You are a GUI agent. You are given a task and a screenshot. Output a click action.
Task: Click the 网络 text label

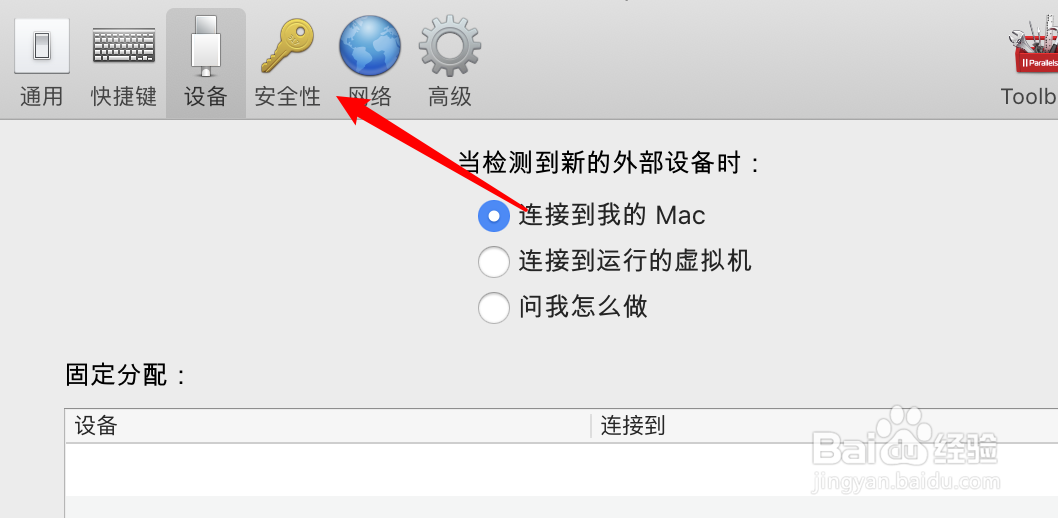[x=370, y=96]
